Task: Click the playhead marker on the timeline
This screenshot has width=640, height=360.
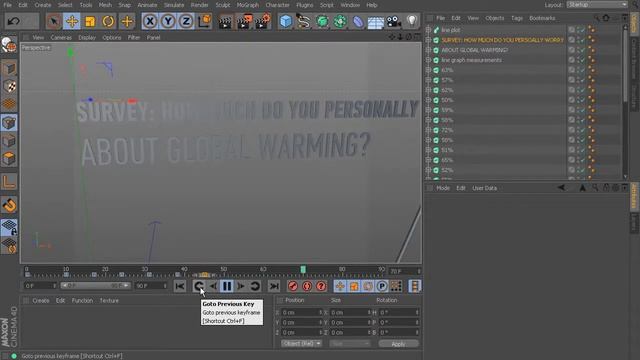Action: [303, 269]
